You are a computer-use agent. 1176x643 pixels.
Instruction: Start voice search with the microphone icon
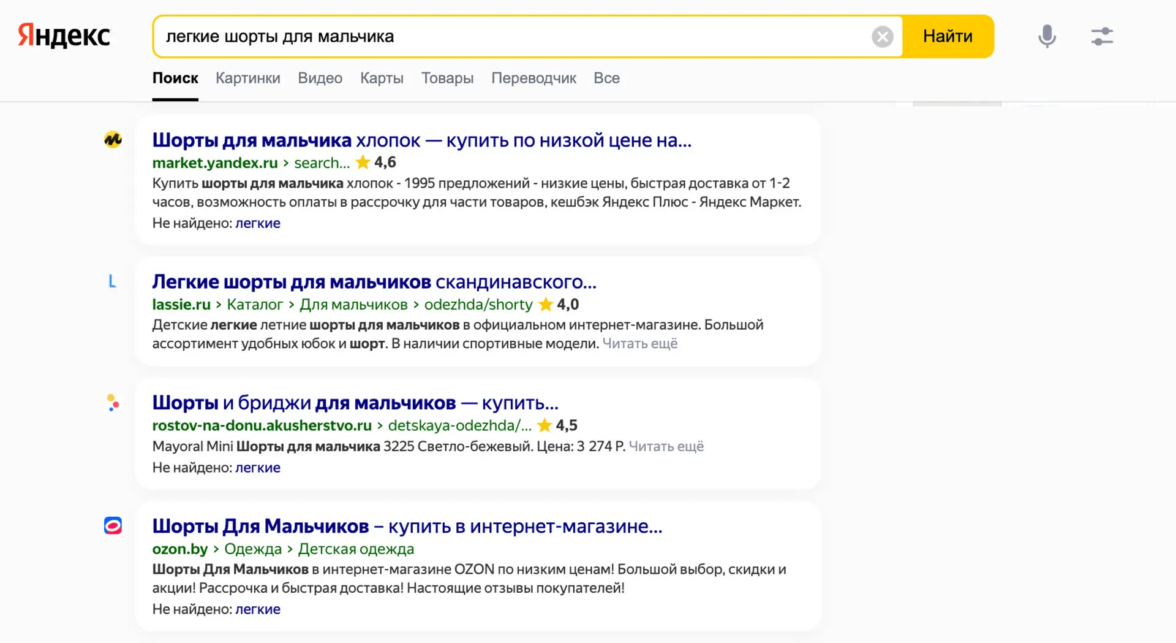click(1047, 36)
